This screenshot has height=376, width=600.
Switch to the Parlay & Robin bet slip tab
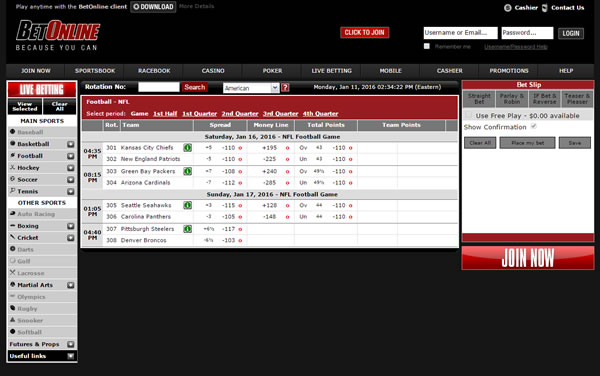pos(512,99)
